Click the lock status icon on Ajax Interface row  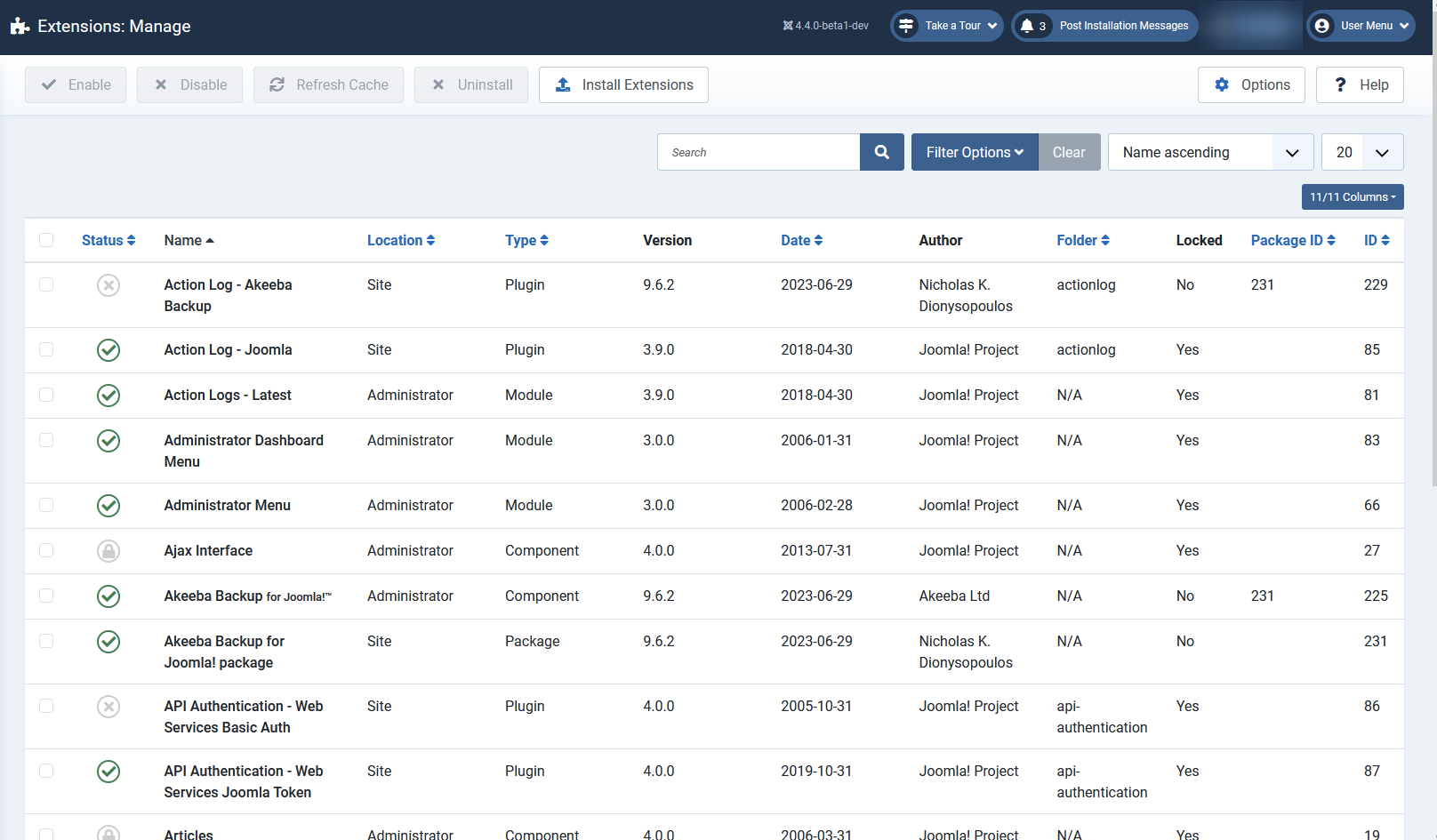point(108,551)
